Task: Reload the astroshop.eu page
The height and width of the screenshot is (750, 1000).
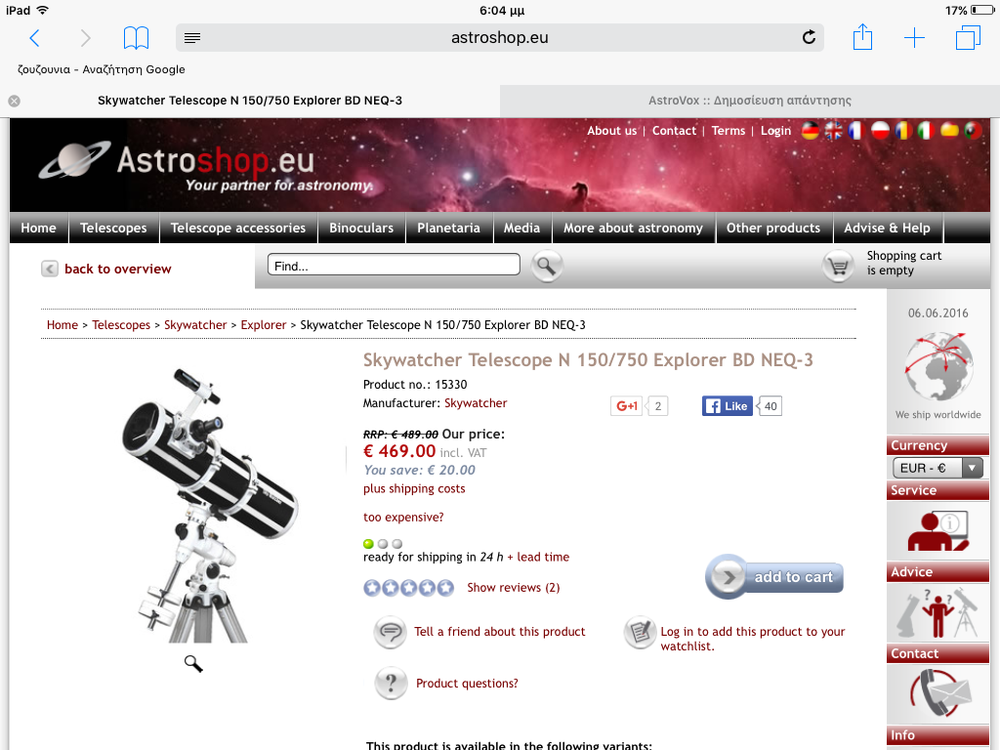Action: coord(809,37)
